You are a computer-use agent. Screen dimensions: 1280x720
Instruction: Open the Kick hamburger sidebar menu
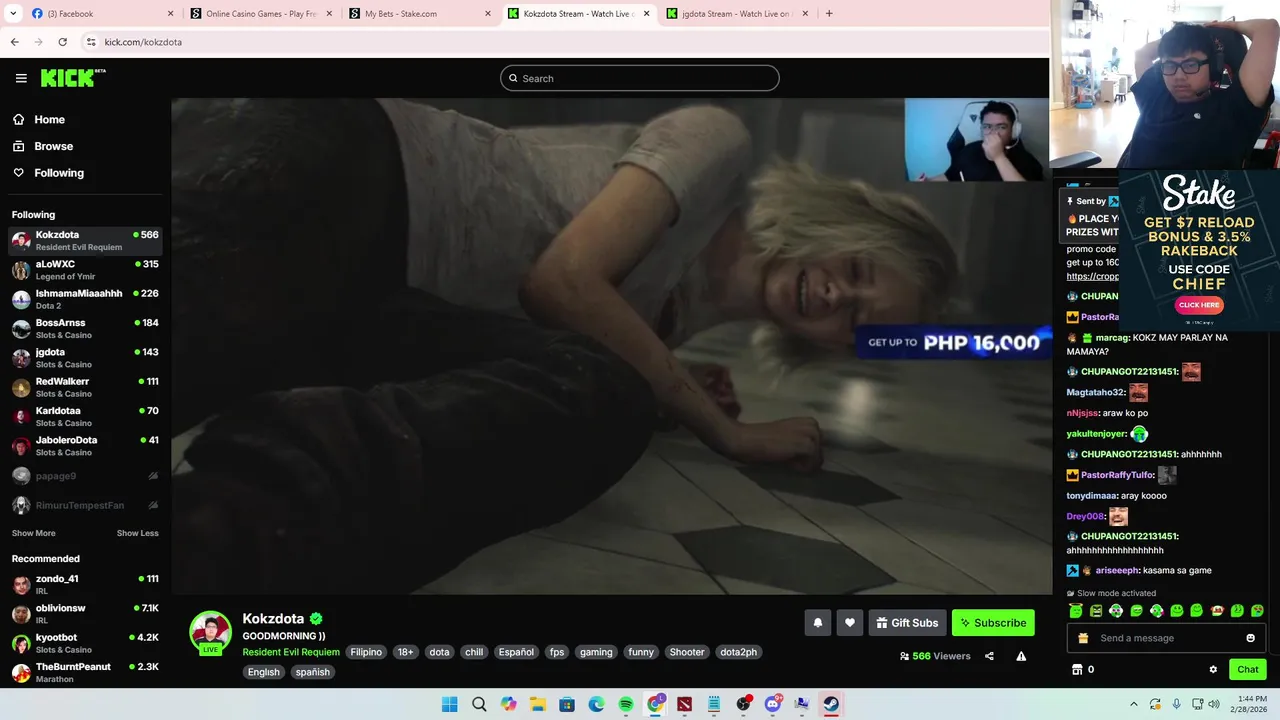click(21, 78)
